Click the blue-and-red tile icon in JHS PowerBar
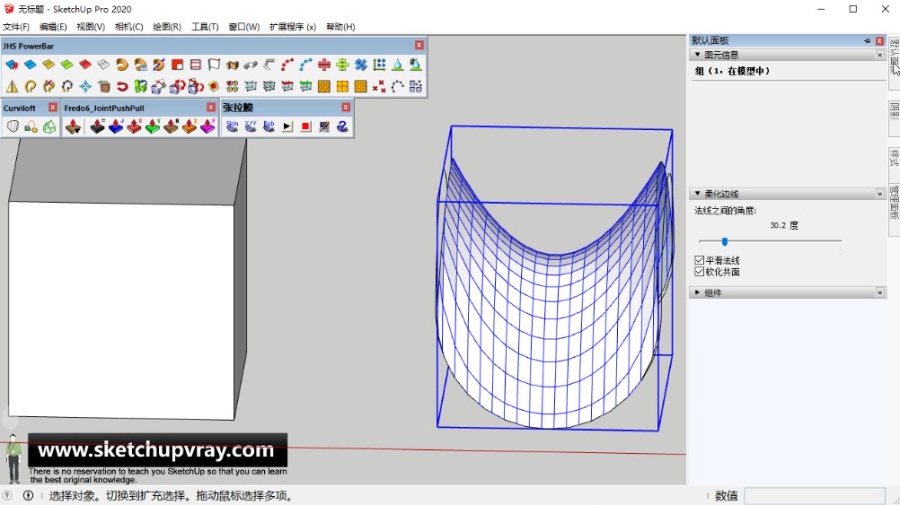 point(11,65)
